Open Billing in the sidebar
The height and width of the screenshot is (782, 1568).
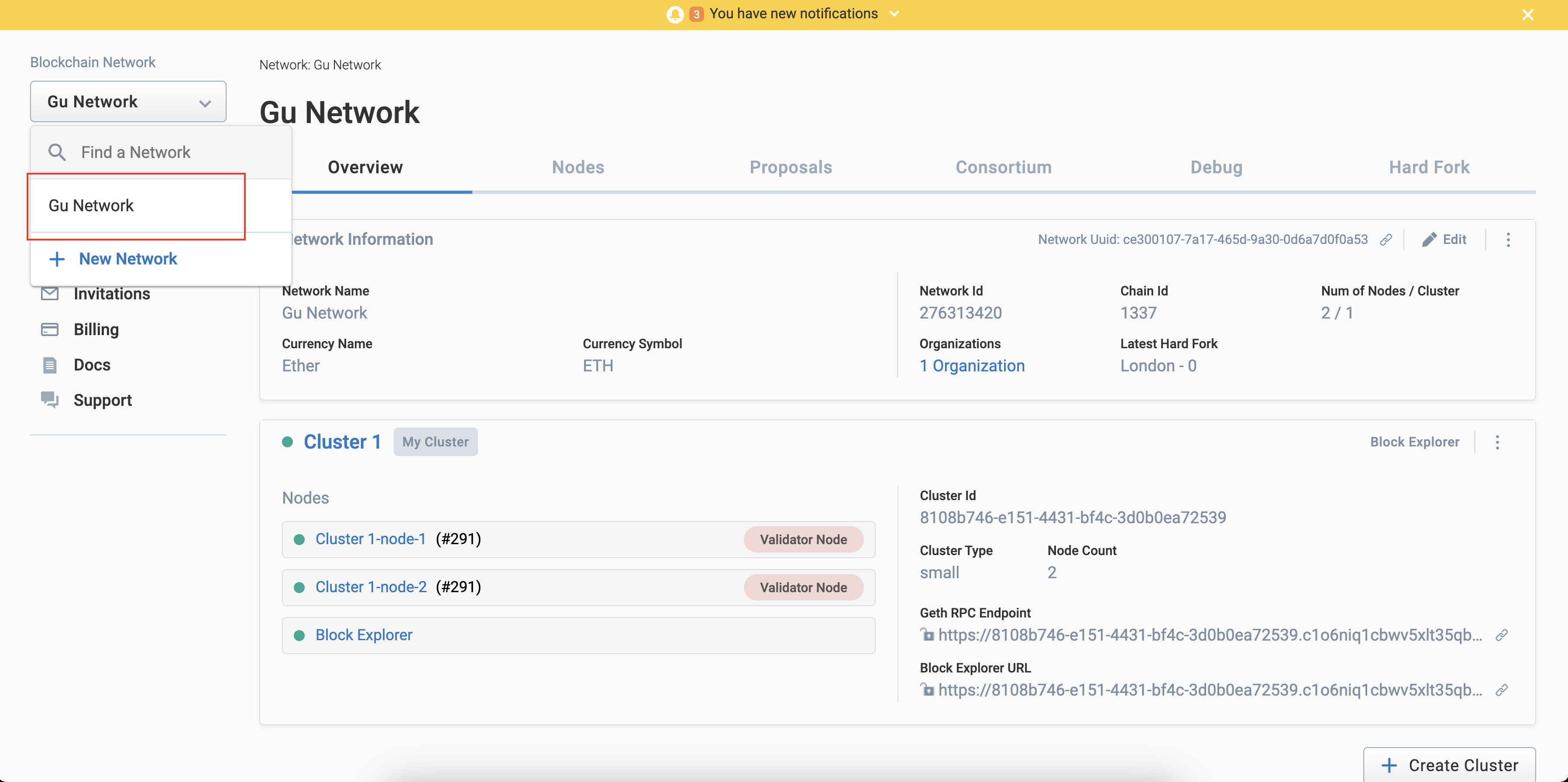click(x=96, y=329)
